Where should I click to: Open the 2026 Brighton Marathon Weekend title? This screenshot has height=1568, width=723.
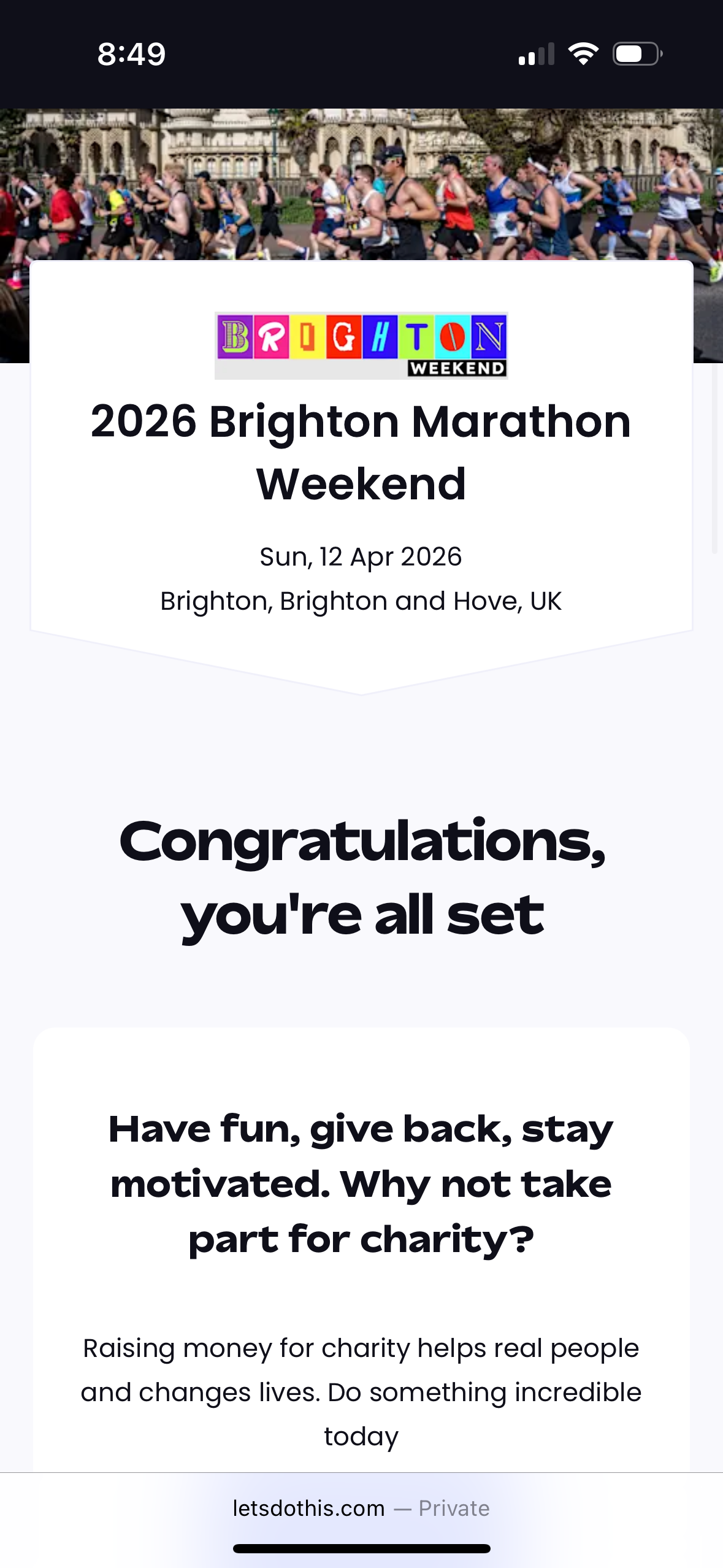click(x=361, y=452)
